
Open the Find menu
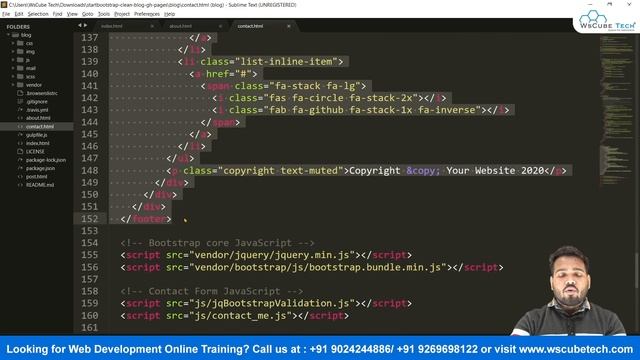click(57, 14)
